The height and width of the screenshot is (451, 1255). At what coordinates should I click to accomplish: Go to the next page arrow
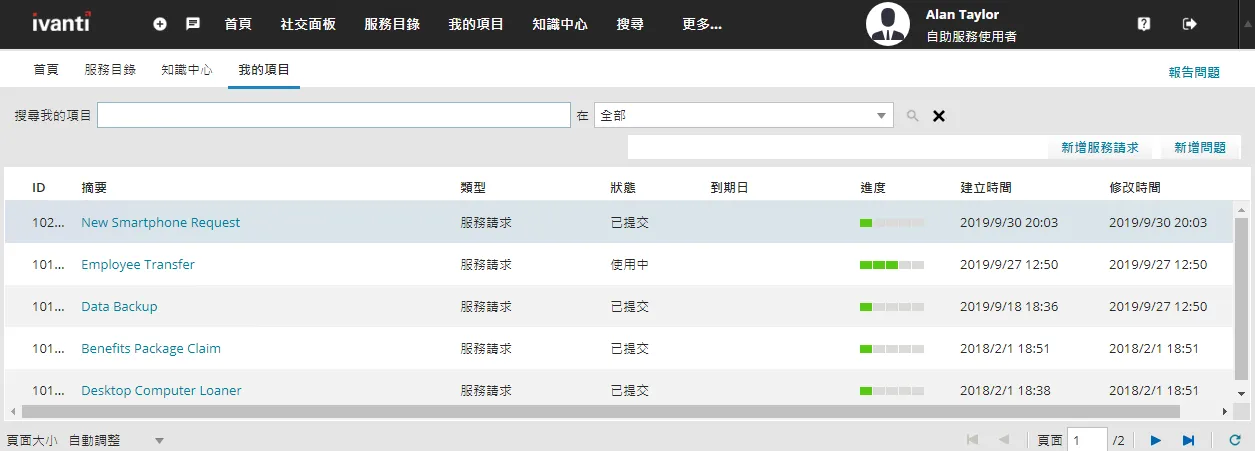[1156, 440]
